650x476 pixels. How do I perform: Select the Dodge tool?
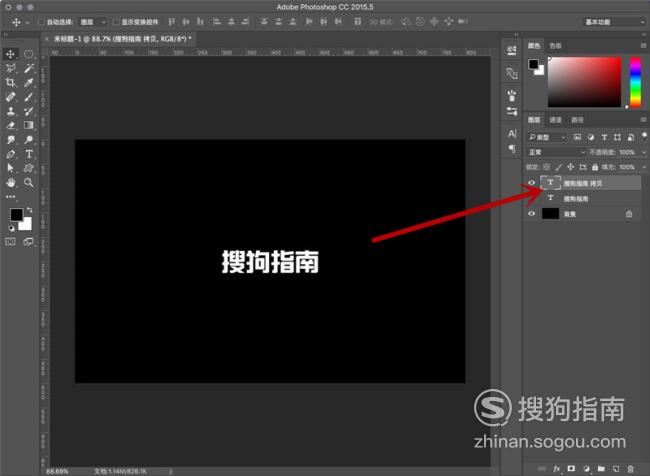click(29, 140)
